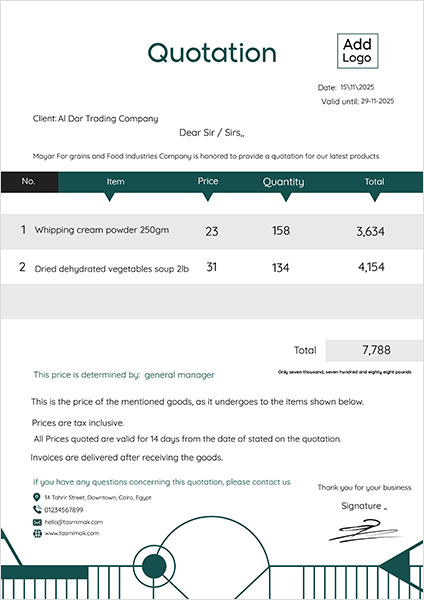Click the down arrow under Item header

[109, 197]
